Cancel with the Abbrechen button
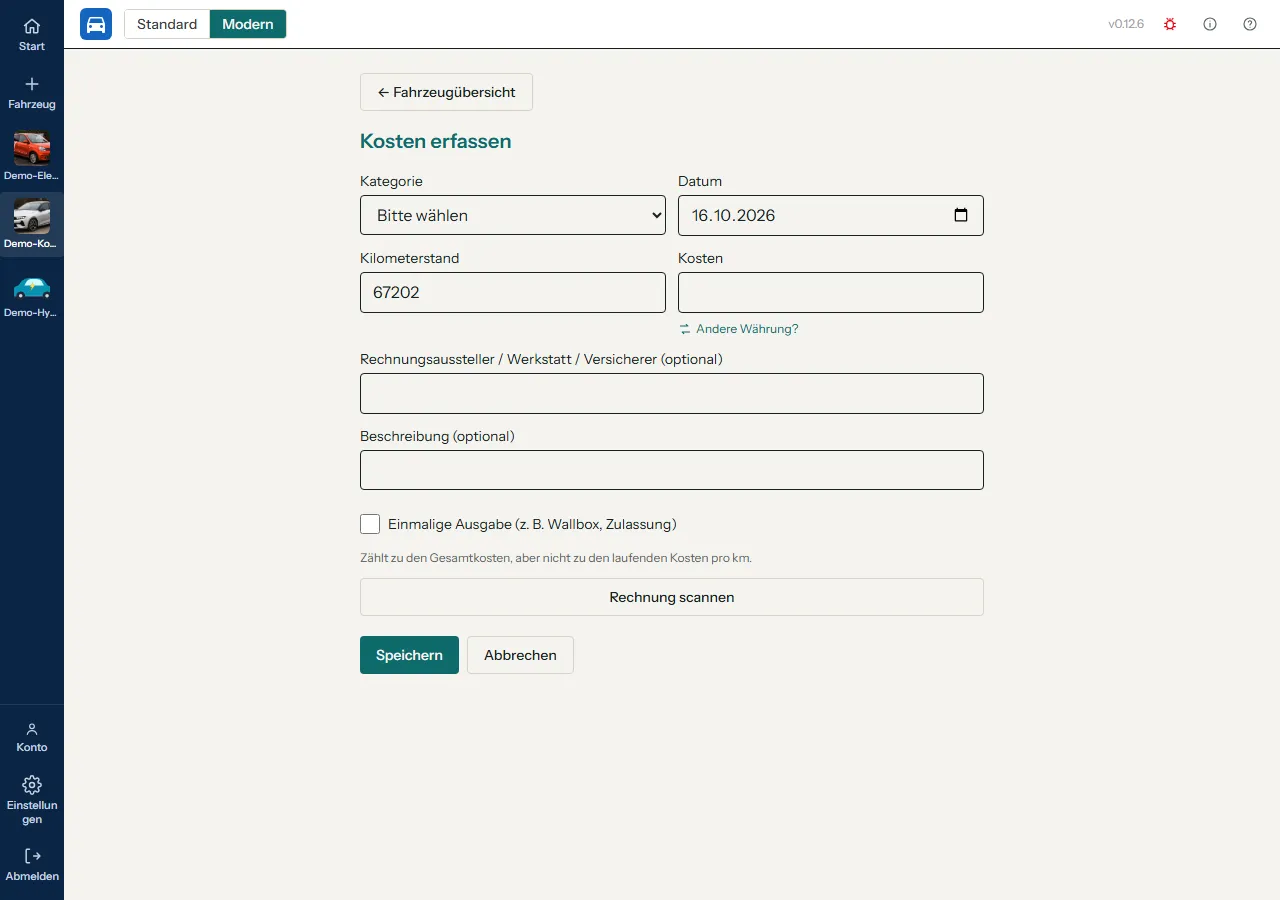This screenshot has width=1280, height=900. (x=520, y=655)
